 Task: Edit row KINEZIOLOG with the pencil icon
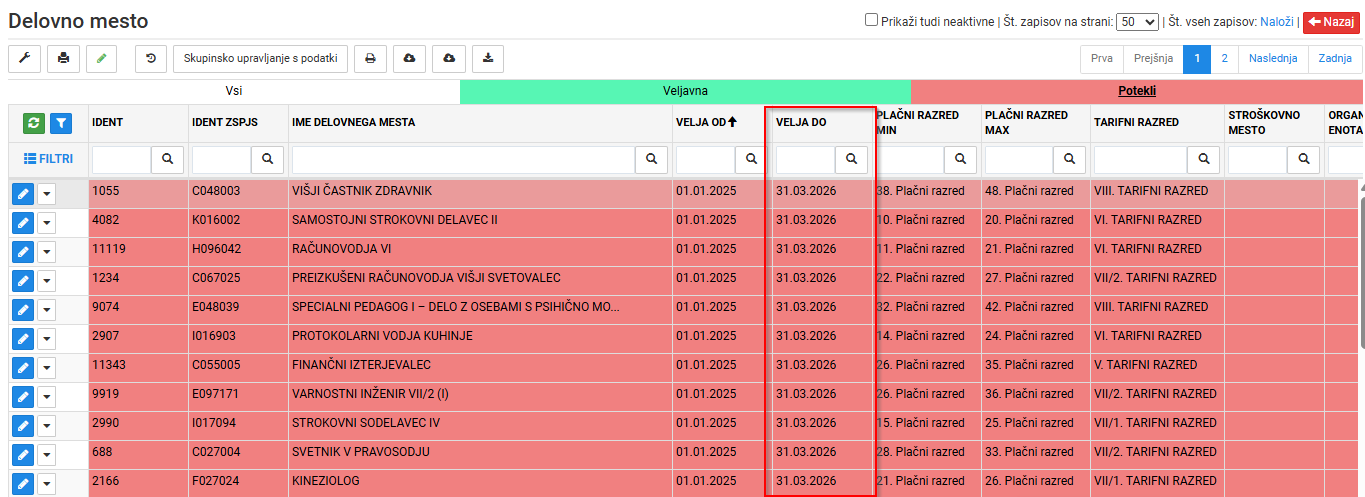click(x=23, y=485)
